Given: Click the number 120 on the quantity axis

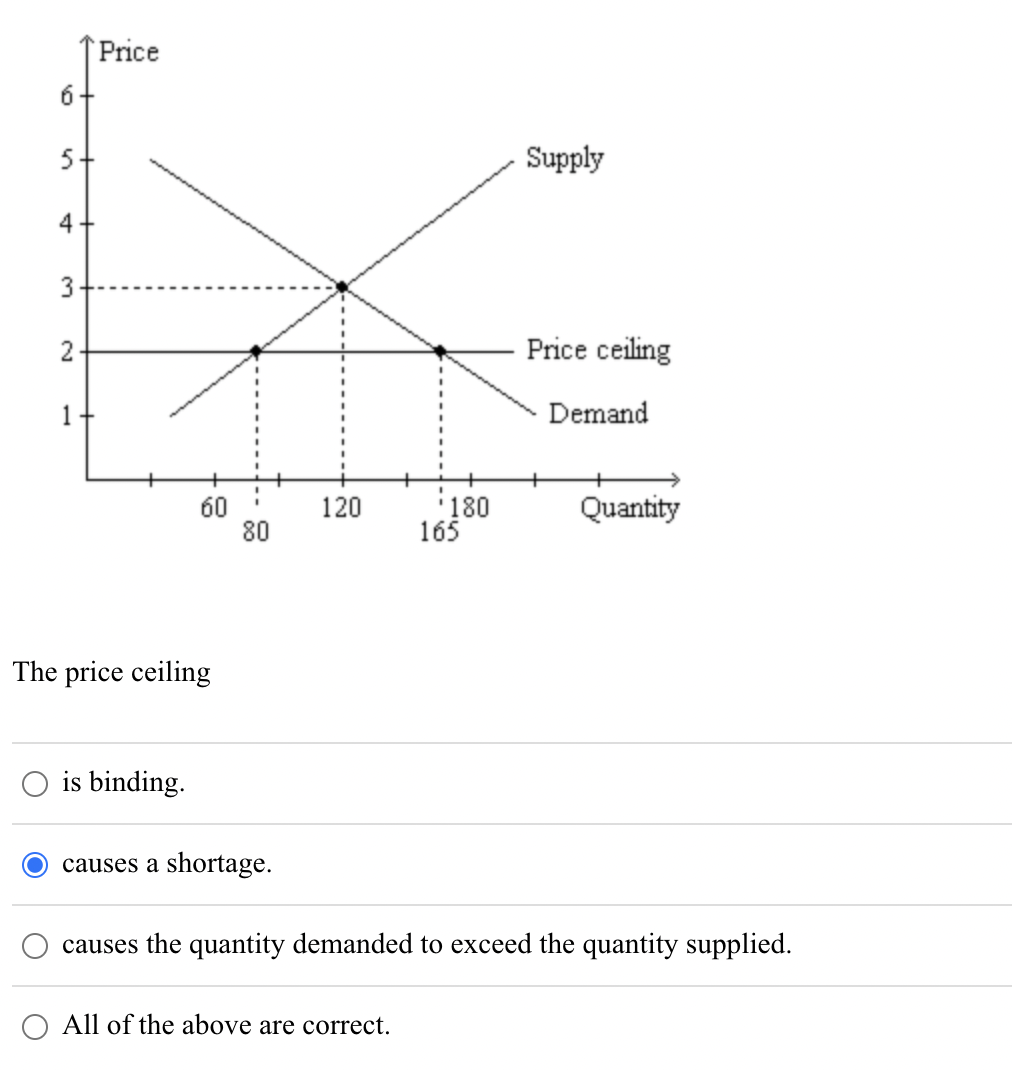Looking at the screenshot, I should click(342, 507).
